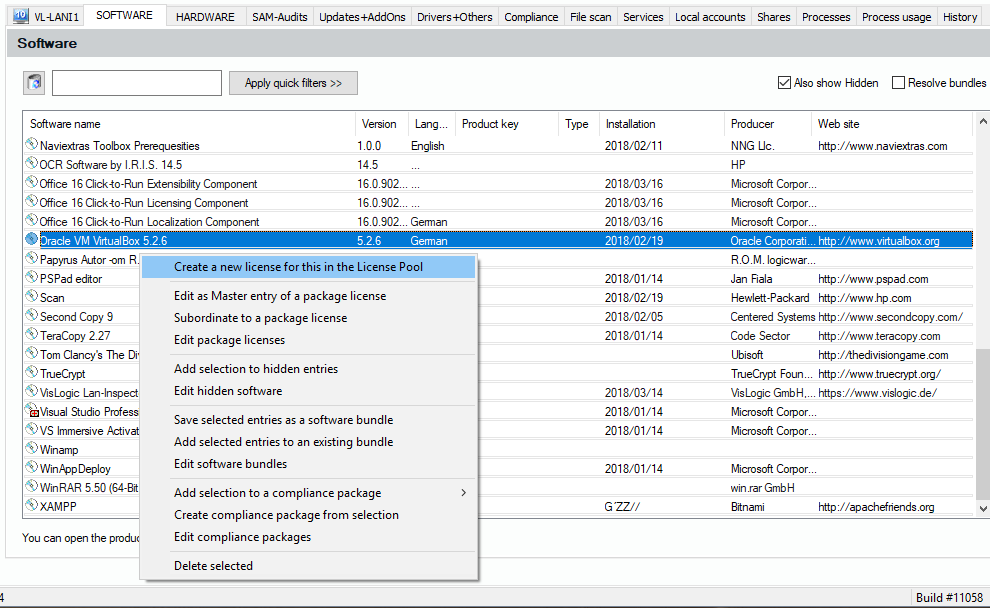This screenshot has width=990, height=608.
Task: Click into the quick filter text field
Action: coord(137,83)
